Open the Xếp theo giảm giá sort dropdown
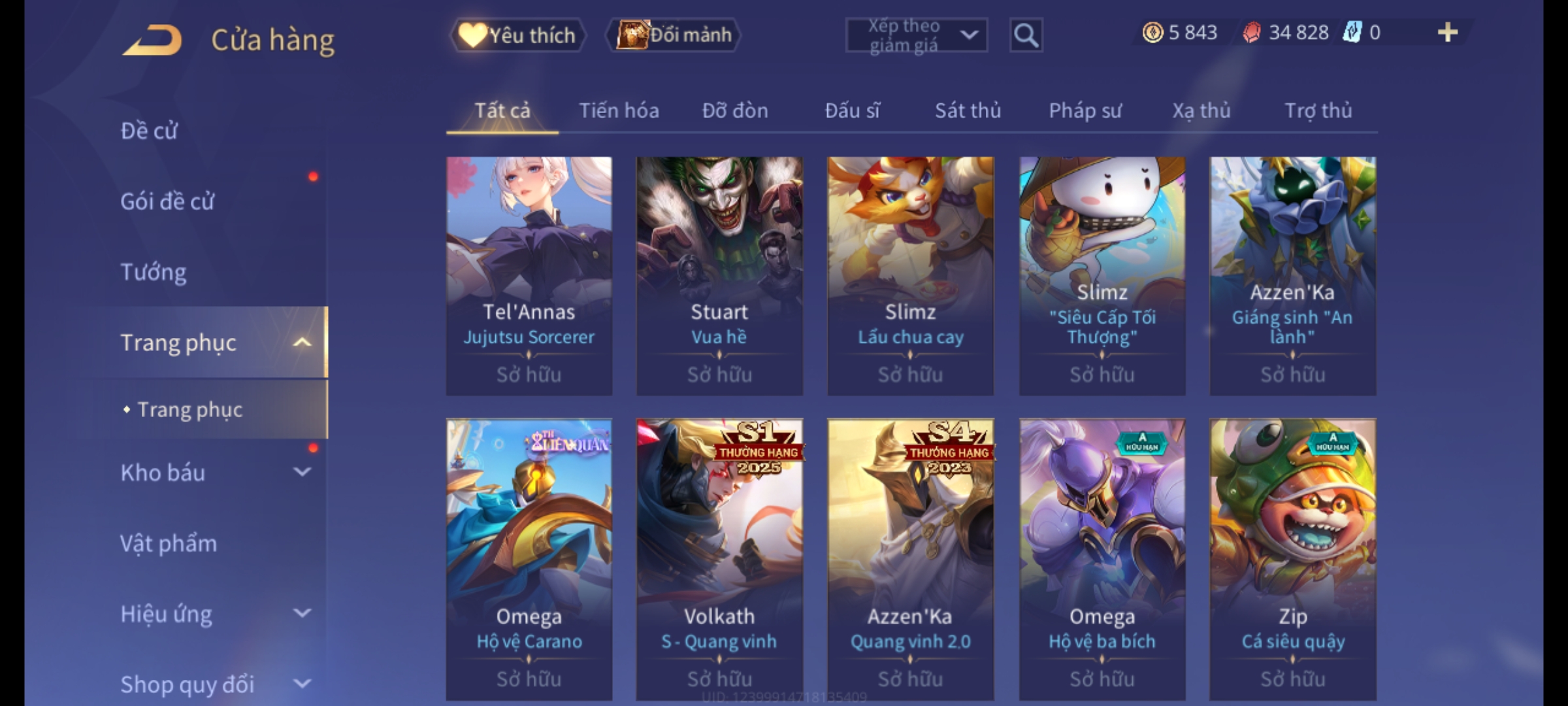1568x706 pixels. [x=916, y=35]
